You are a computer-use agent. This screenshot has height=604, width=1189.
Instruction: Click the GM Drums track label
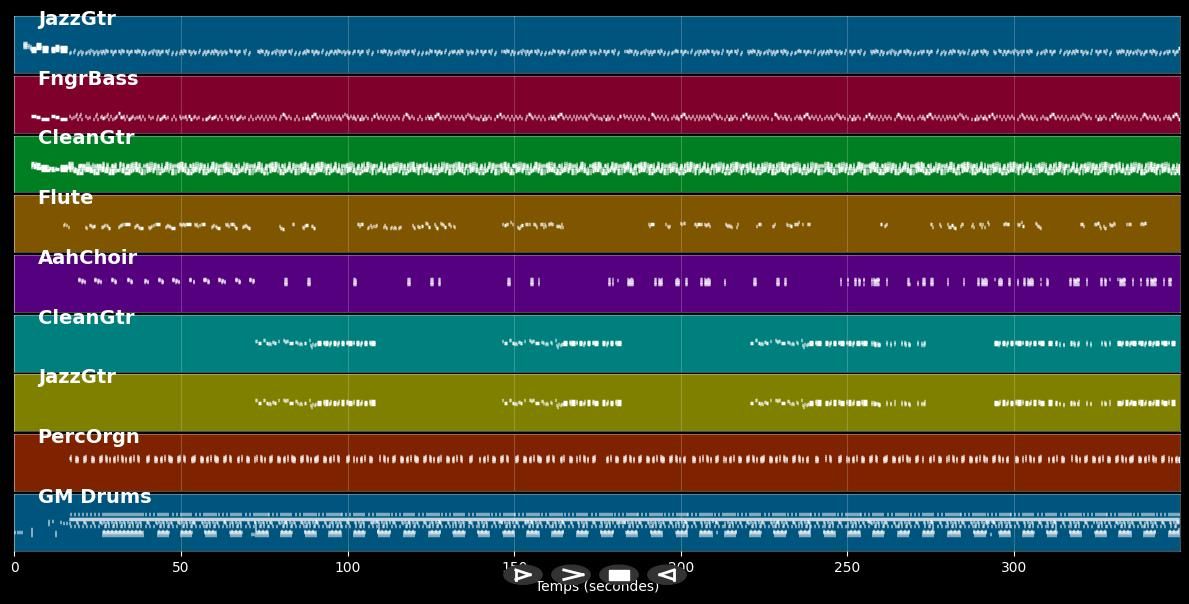tap(95, 497)
